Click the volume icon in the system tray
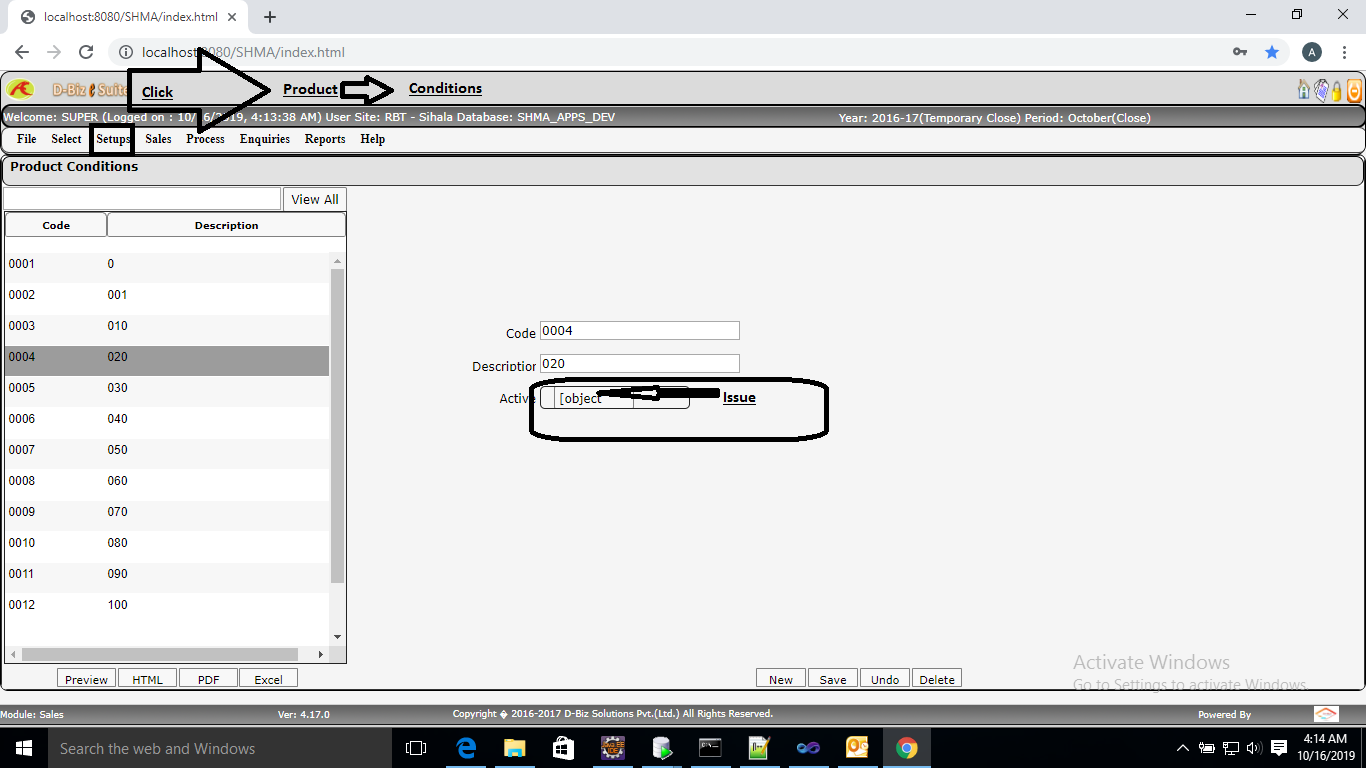The height and width of the screenshot is (768, 1366). (1253, 747)
